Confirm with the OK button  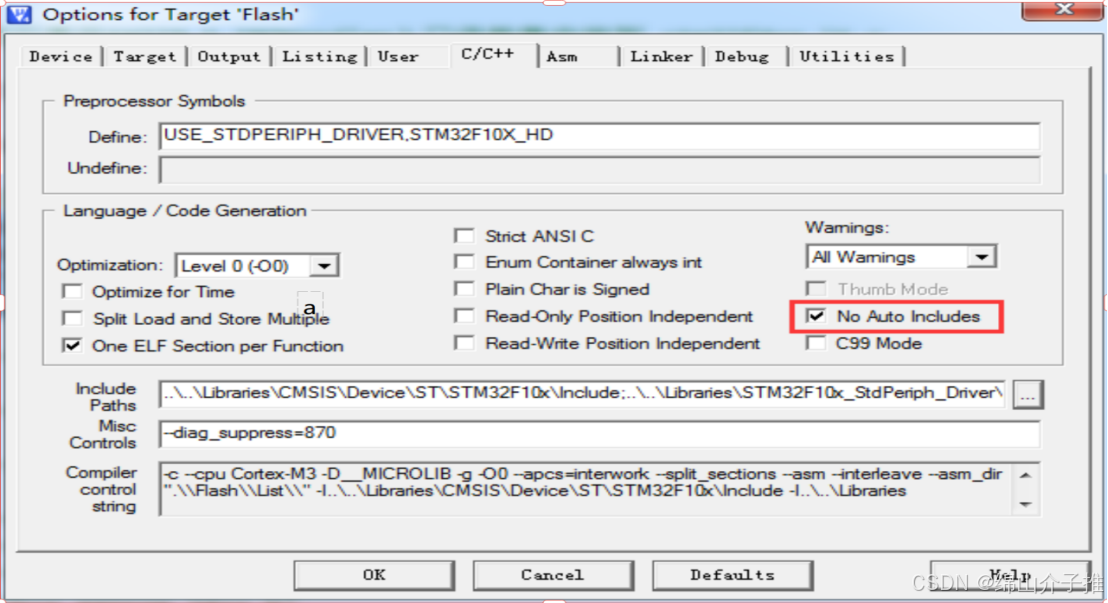[374, 575]
